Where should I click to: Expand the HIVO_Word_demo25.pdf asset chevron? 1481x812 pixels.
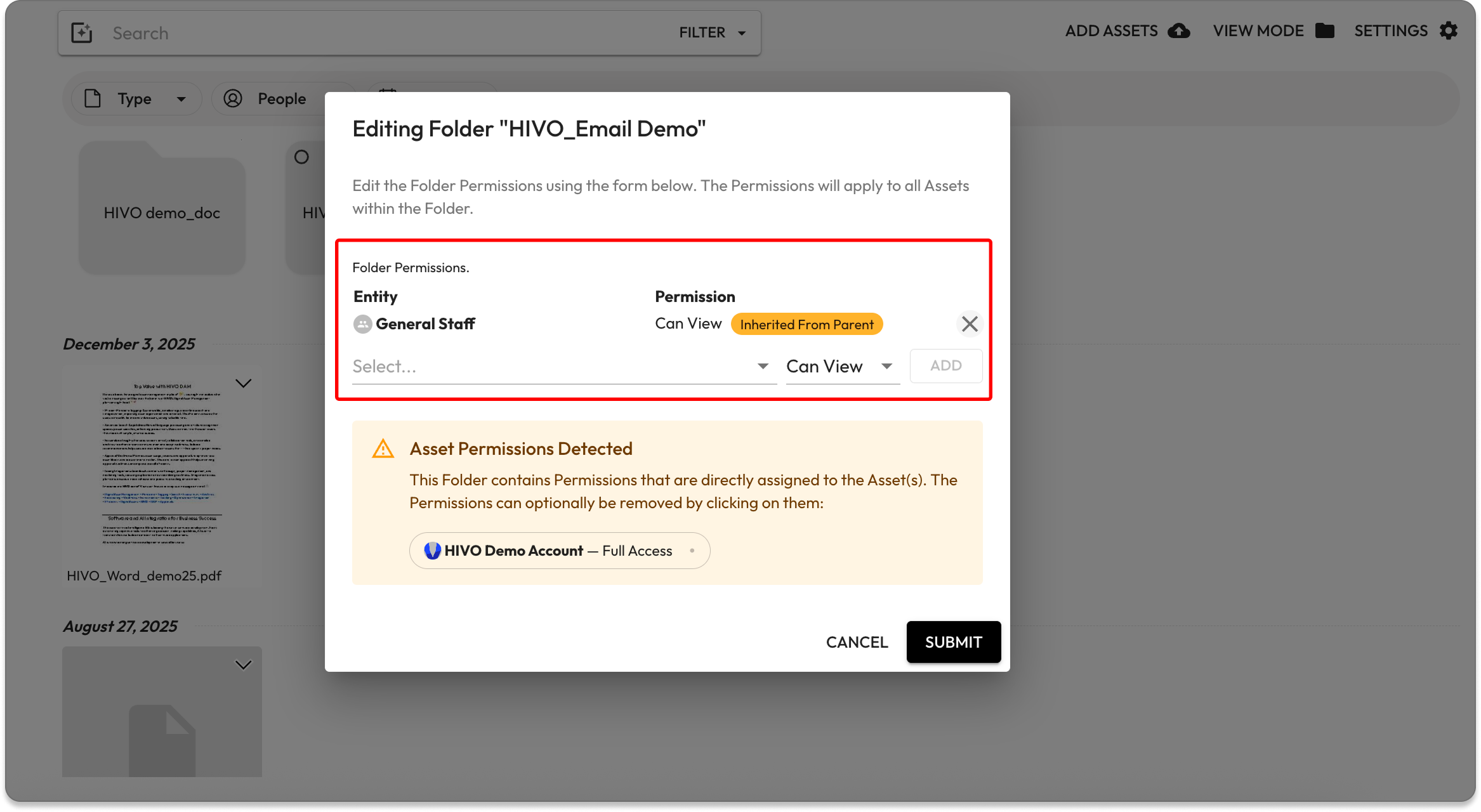(x=244, y=383)
